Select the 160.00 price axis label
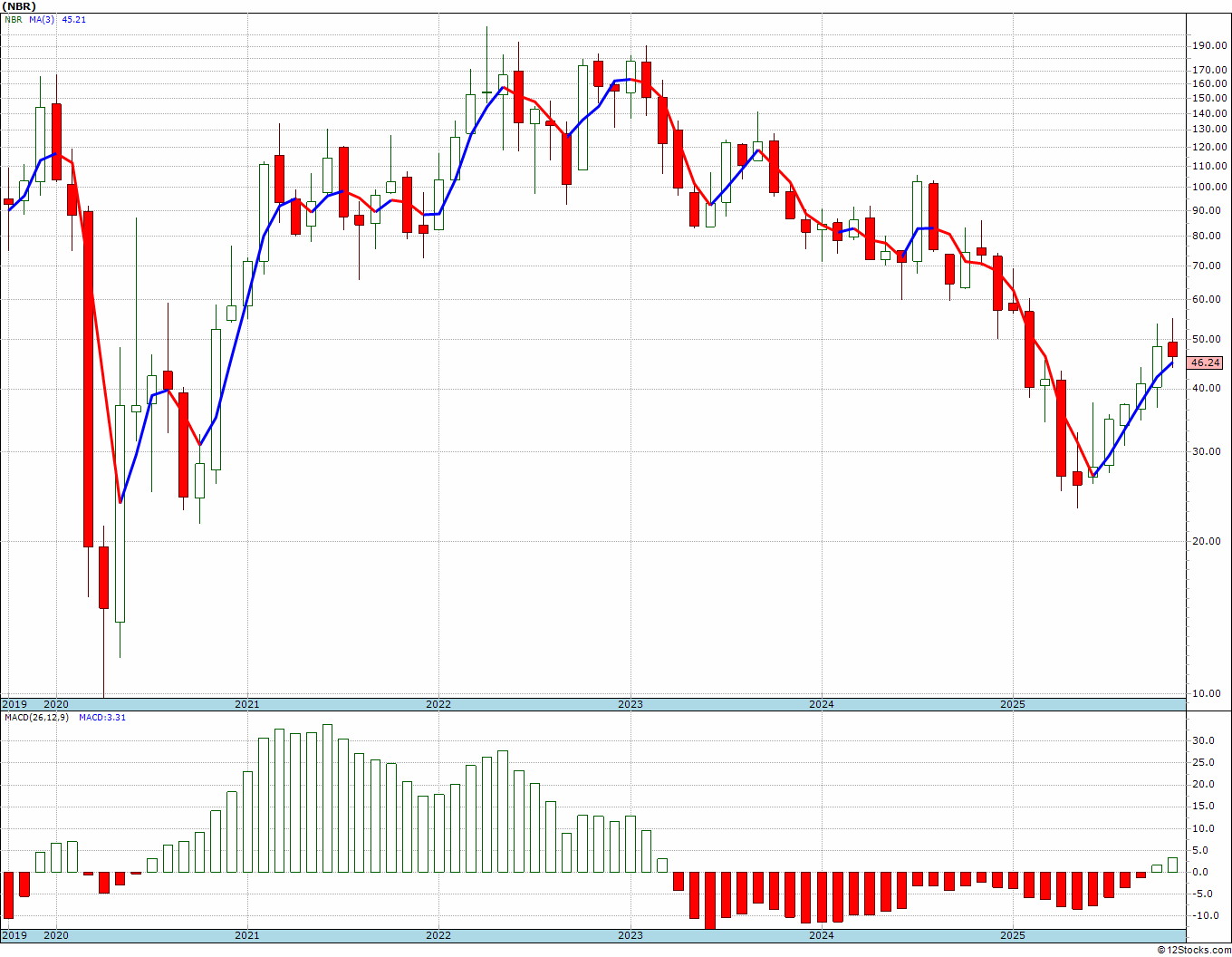Screen dimensions: 1232x957 1210,83
